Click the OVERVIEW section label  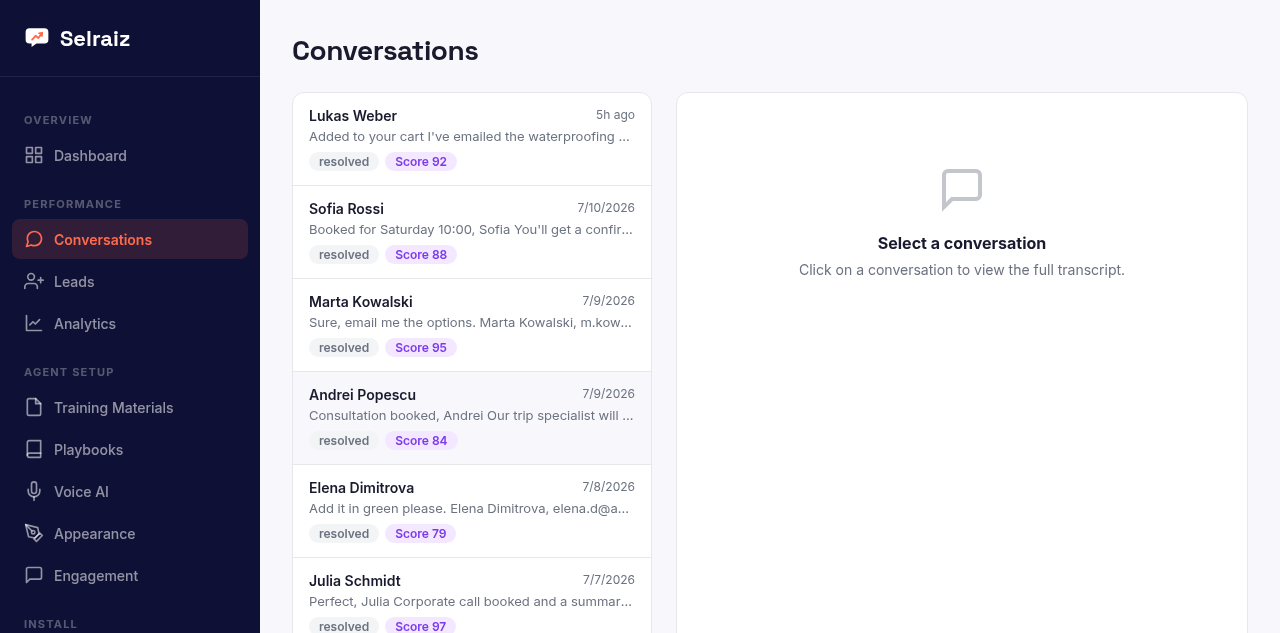pos(58,120)
